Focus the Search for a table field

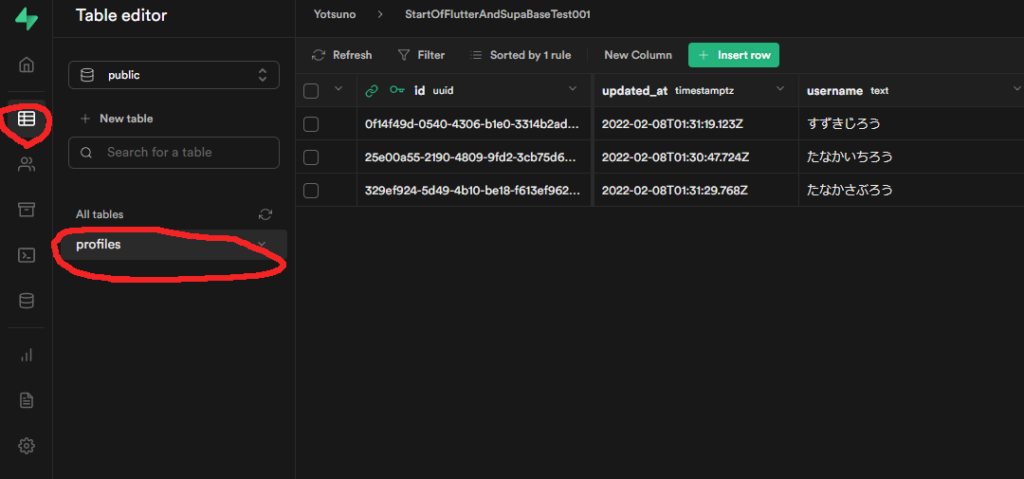[x=173, y=152]
